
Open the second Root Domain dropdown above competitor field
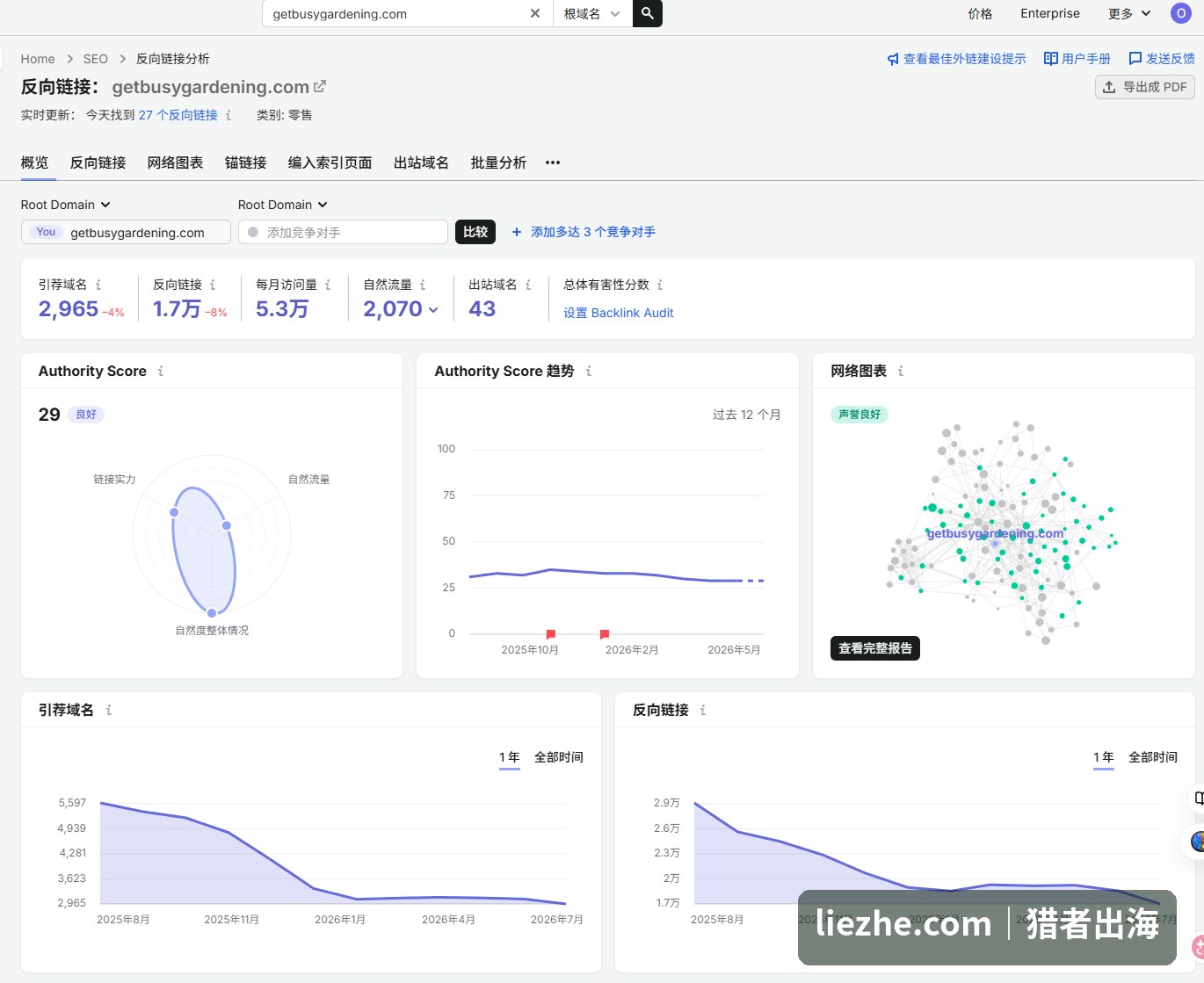(x=283, y=205)
